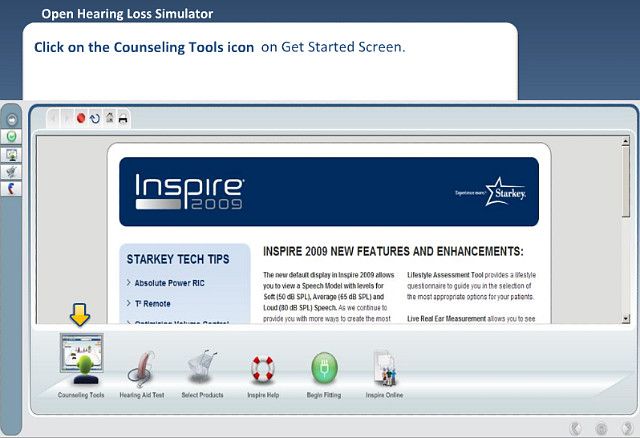This screenshot has height=438, width=640.
Task: Click the green Begin Fitting plug icon
Action: point(324,368)
